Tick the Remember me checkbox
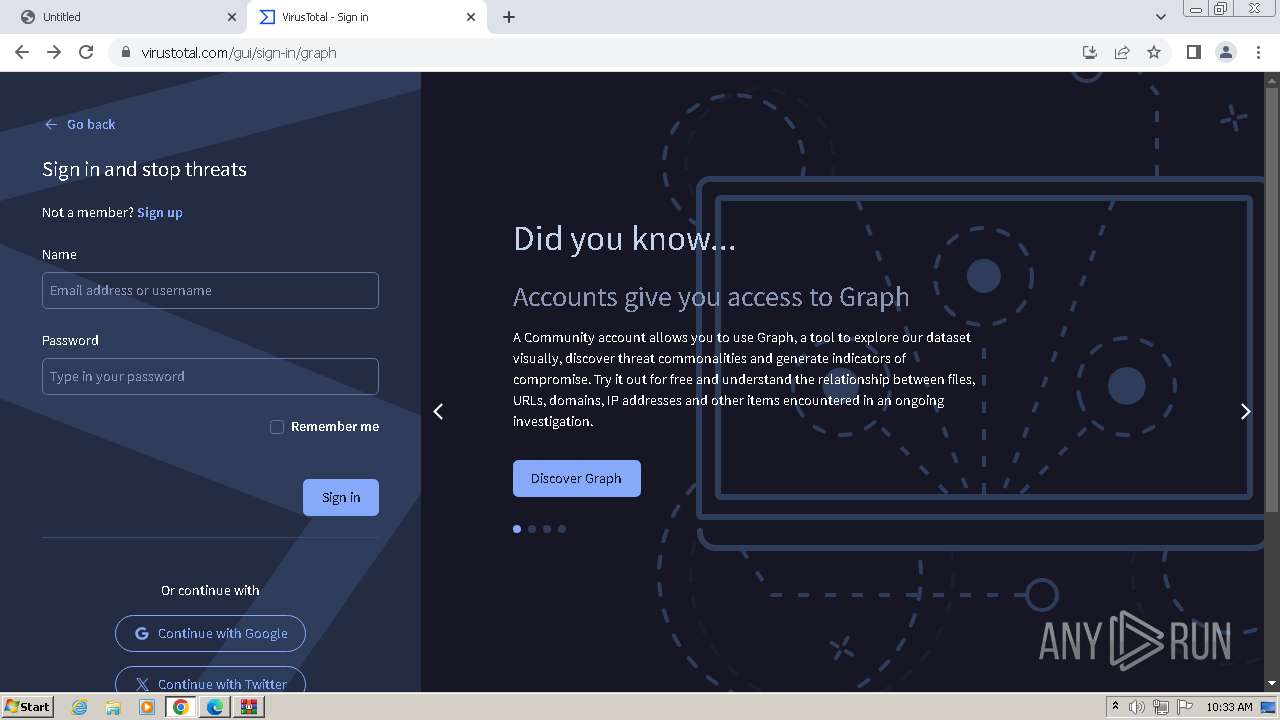1280x720 pixels. (x=277, y=427)
